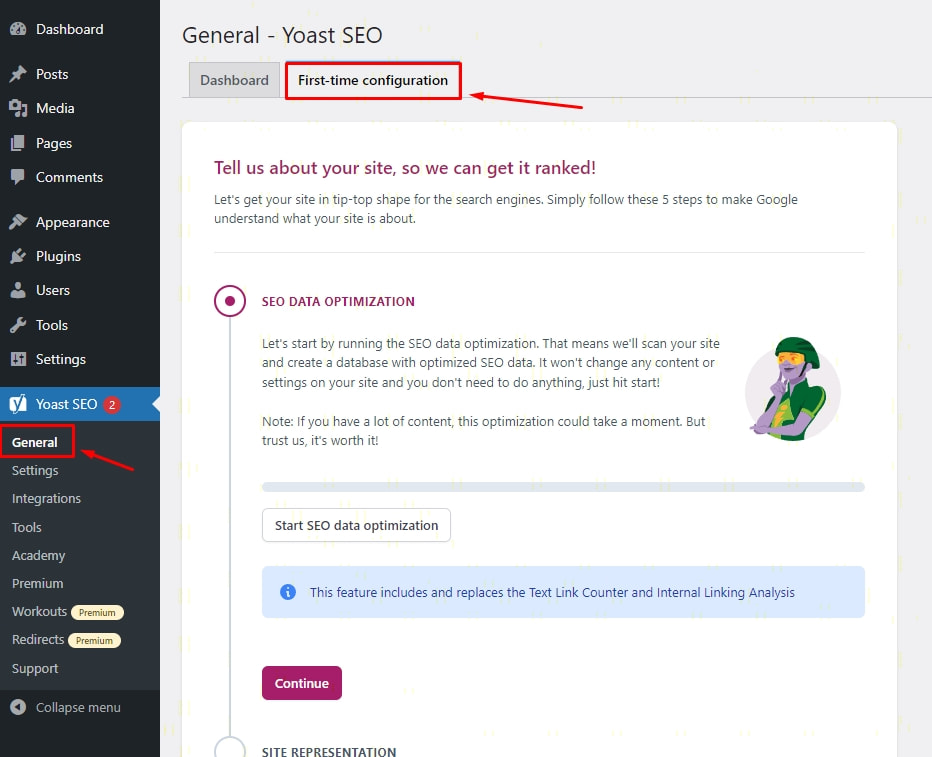Open the Yoast Integrations submenu item

(46, 498)
